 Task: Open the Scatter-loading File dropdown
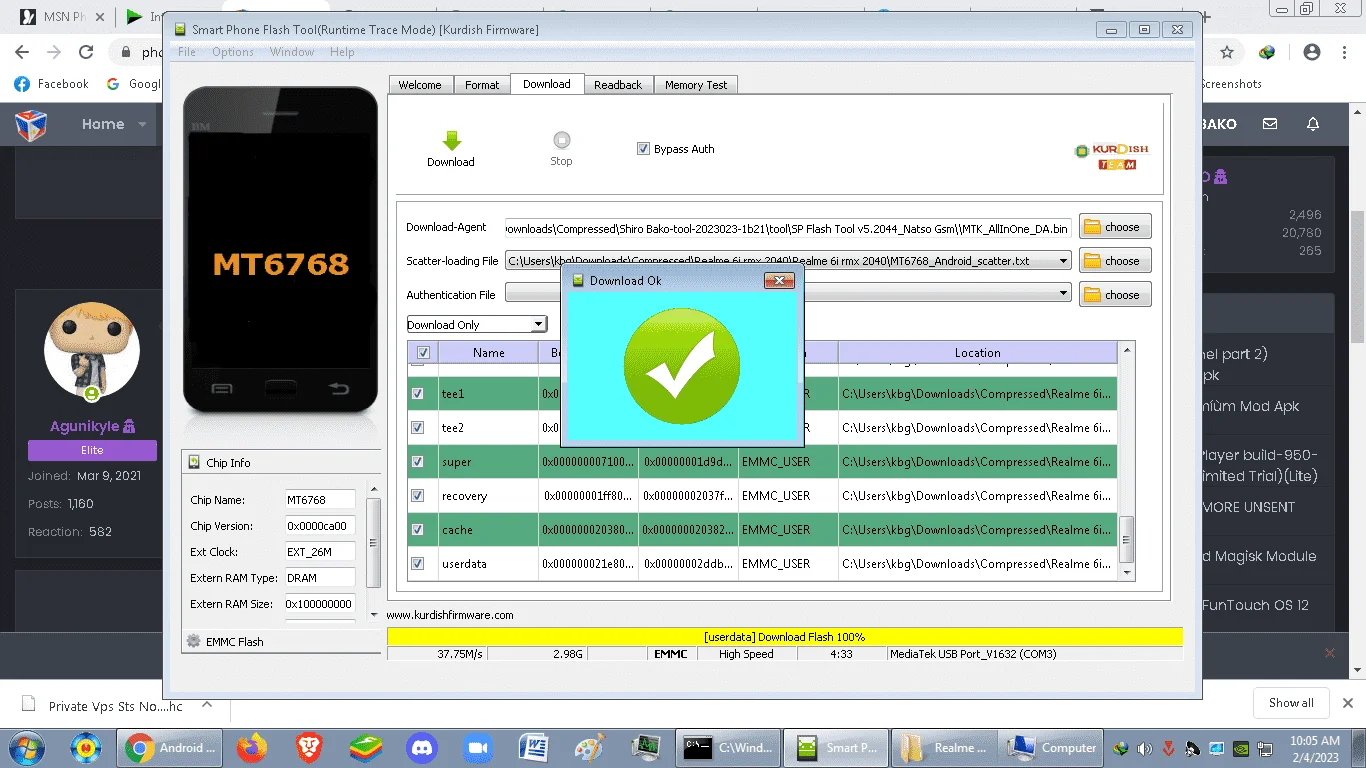(1062, 261)
